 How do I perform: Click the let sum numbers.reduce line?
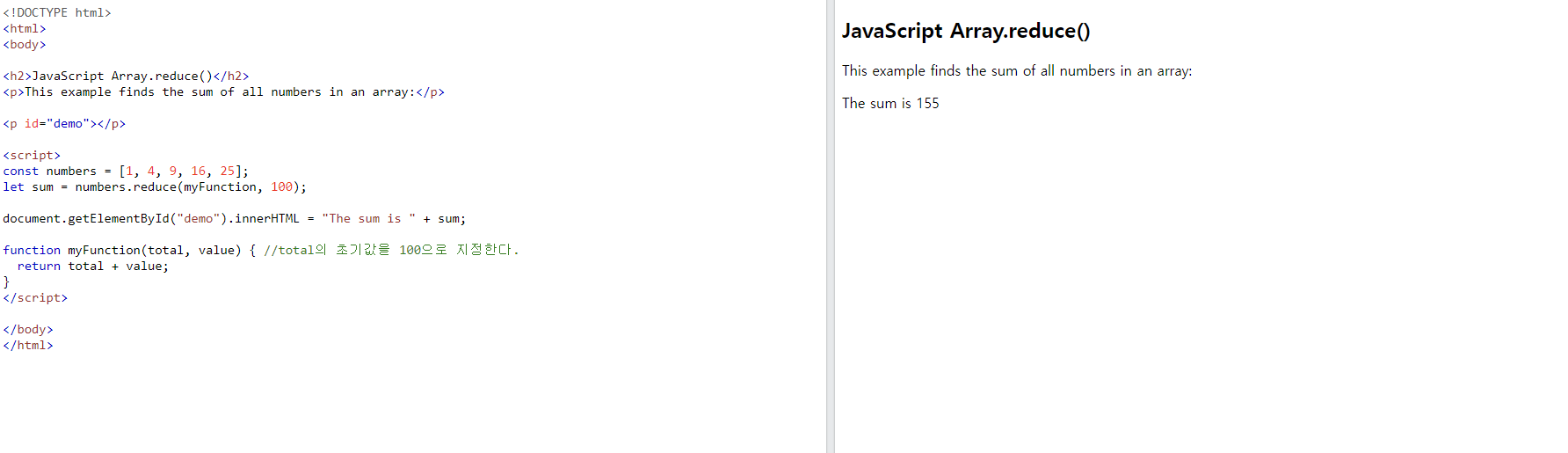pos(155,186)
